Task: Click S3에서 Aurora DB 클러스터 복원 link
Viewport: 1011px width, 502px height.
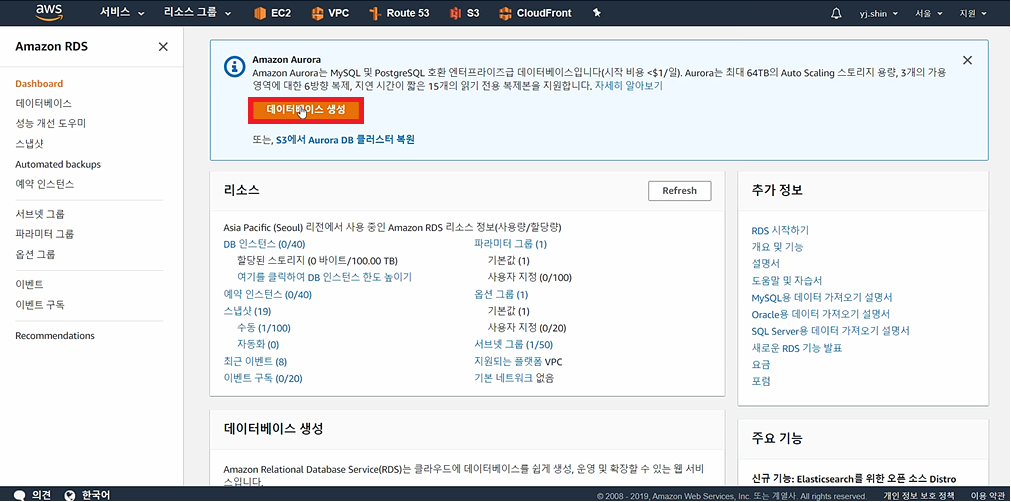Action: coord(345,139)
